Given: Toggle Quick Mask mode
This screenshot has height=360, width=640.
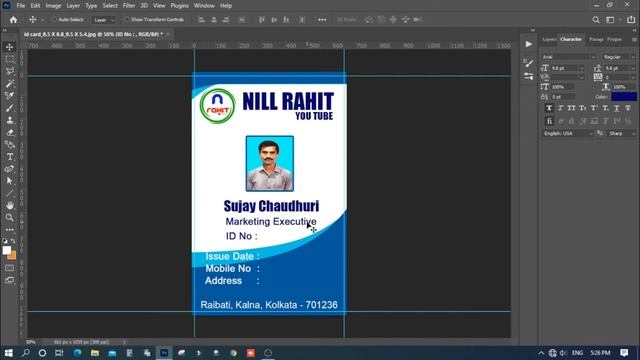Looking at the screenshot, I should point(9,268).
